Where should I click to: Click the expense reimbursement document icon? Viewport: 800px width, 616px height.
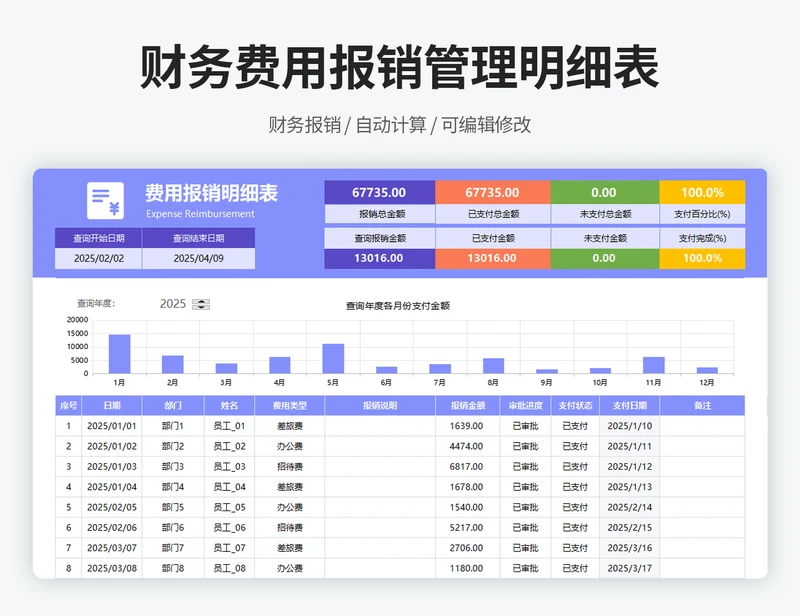point(105,201)
